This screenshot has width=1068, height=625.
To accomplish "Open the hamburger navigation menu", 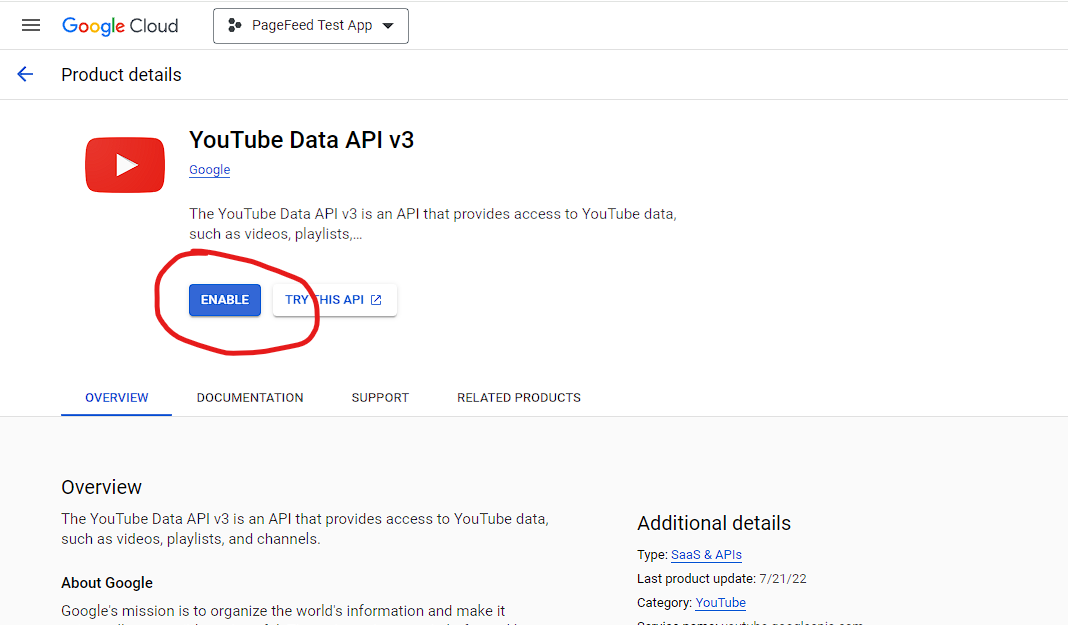I will pos(31,26).
